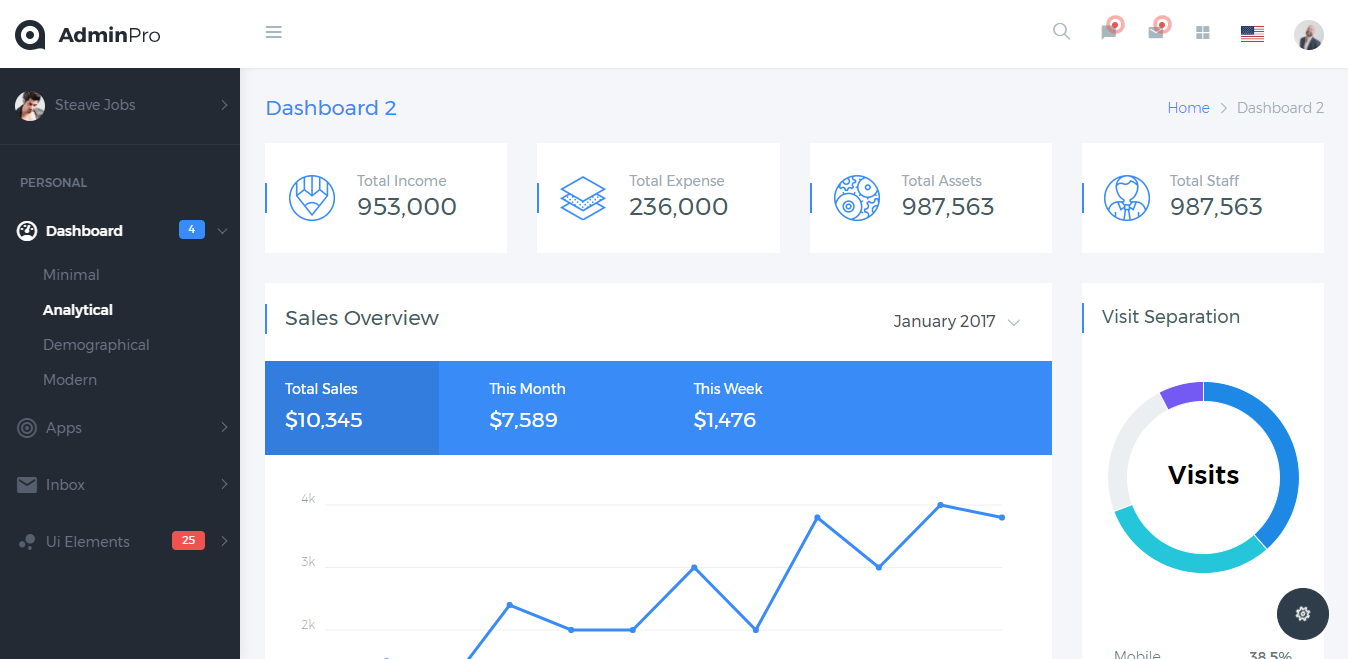The height and width of the screenshot is (659, 1348).
Task: Click the Ui Elements bubbles icon
Action: pyautogui.click(x=27, y=542)
